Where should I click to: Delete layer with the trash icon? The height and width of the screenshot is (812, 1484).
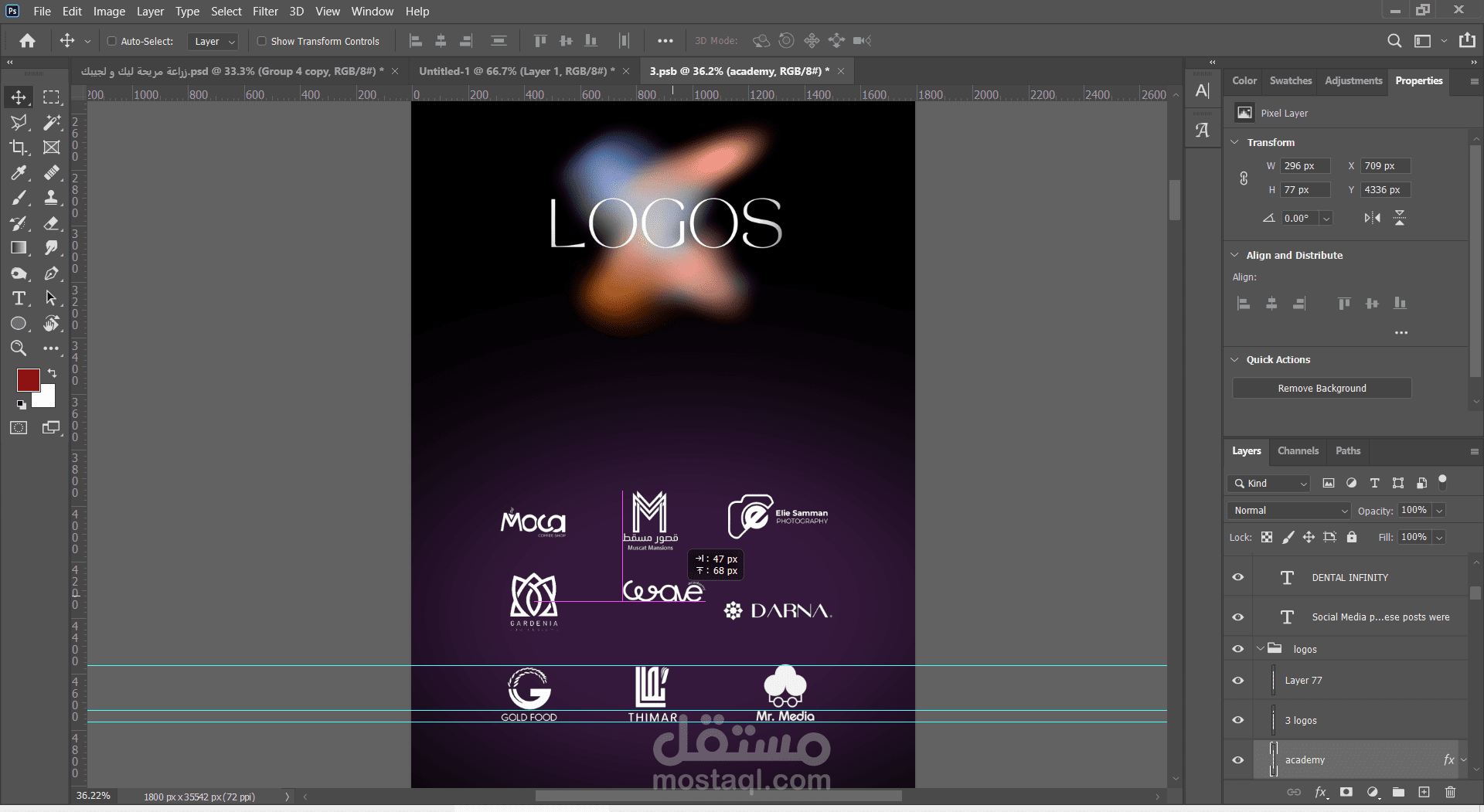(x=1450, y=792)
